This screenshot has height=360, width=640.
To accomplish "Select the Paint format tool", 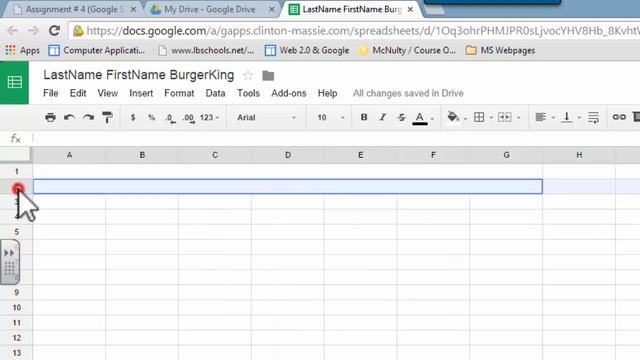I will [x=107, y=118].
